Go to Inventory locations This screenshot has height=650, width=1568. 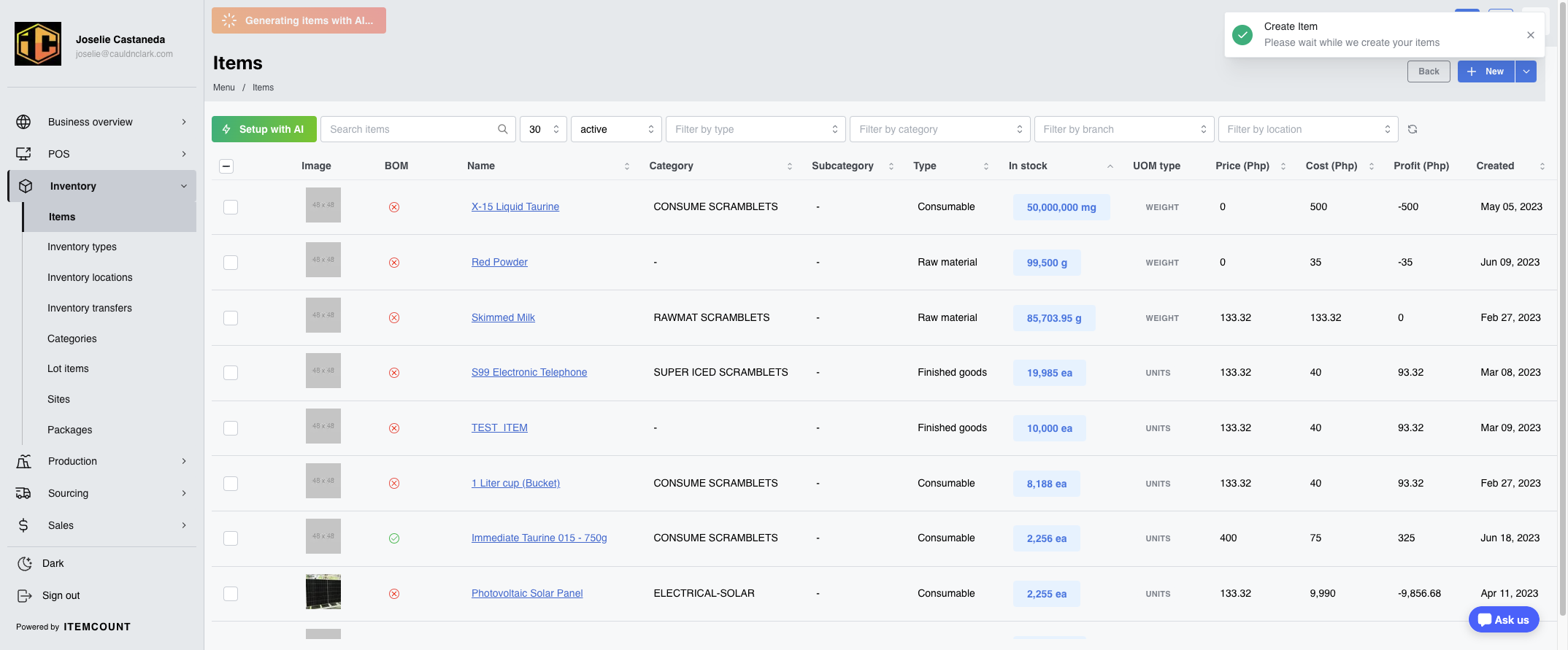coord(90,277)
